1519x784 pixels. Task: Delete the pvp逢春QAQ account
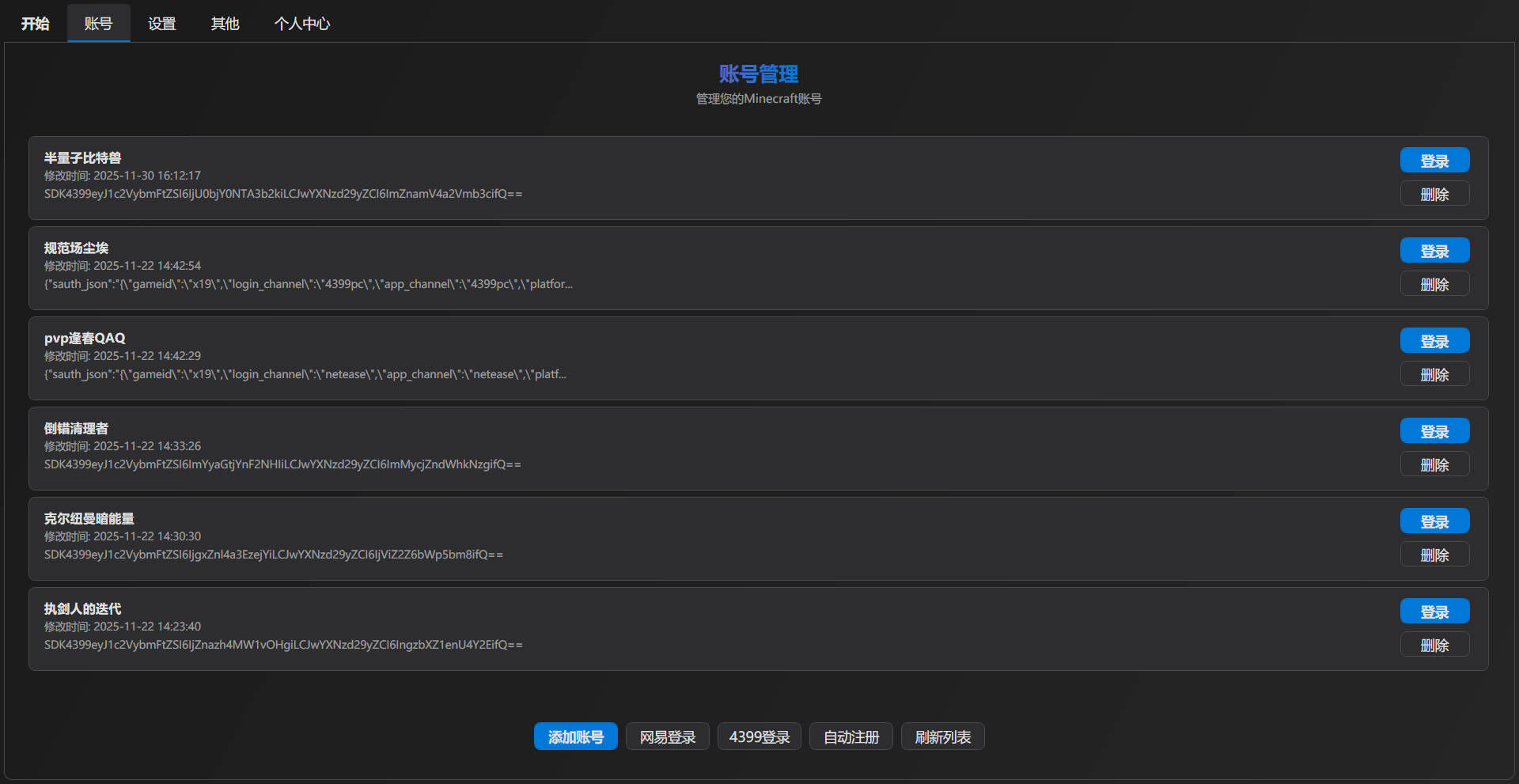[1434, 374]
